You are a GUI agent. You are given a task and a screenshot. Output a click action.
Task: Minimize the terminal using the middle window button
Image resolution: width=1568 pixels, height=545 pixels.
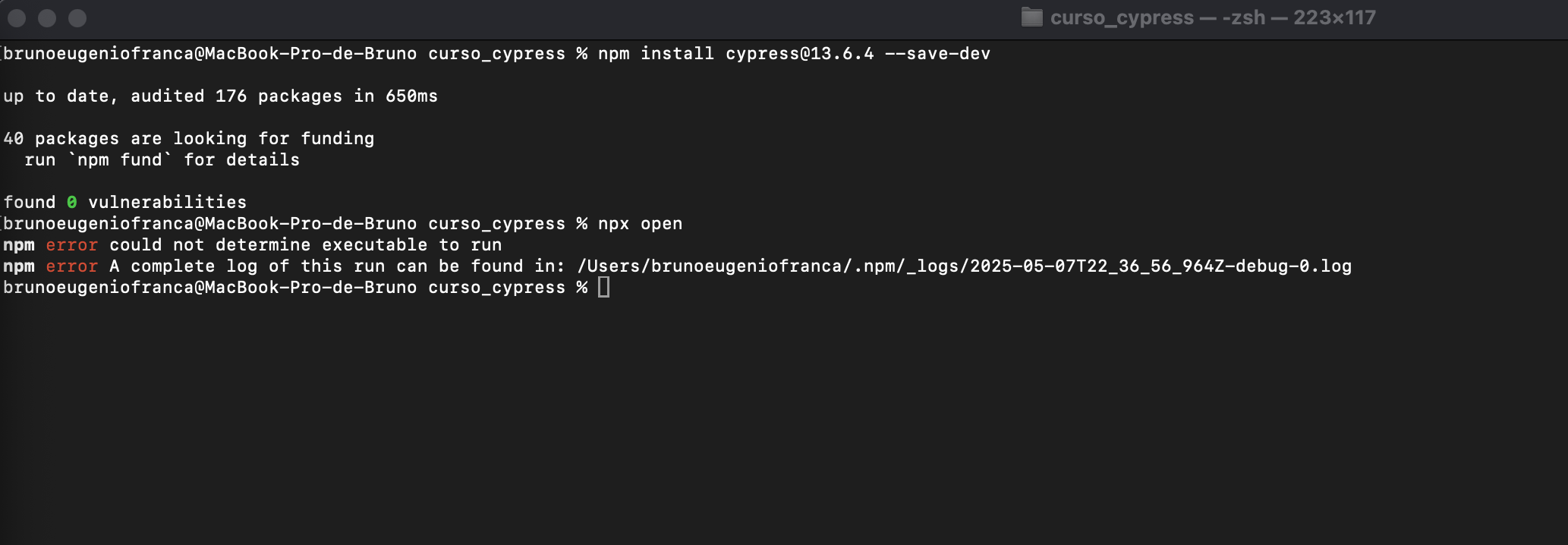click(x=47, y=18)
